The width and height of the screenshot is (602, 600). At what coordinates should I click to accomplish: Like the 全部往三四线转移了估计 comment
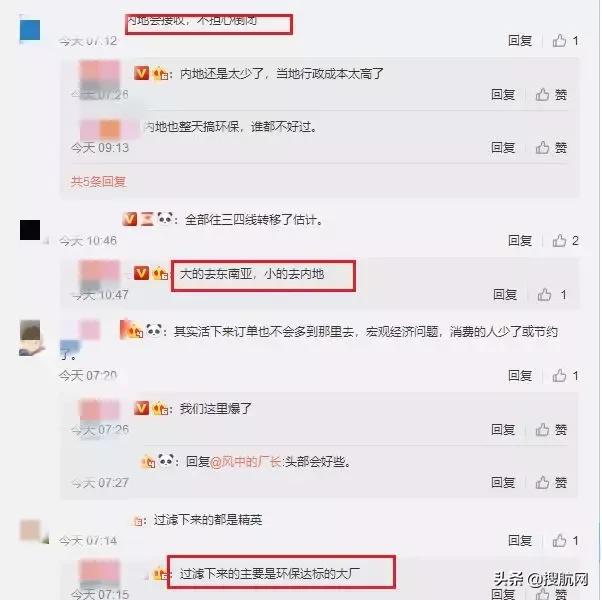[565, 241]
